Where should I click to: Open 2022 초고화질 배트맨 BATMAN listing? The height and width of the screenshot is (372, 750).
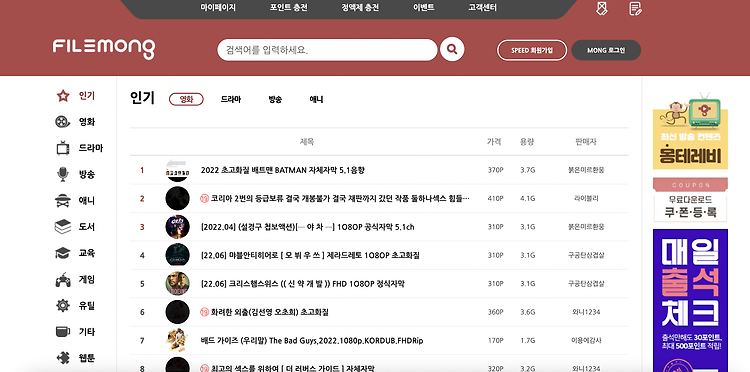(x=283, y=170)
